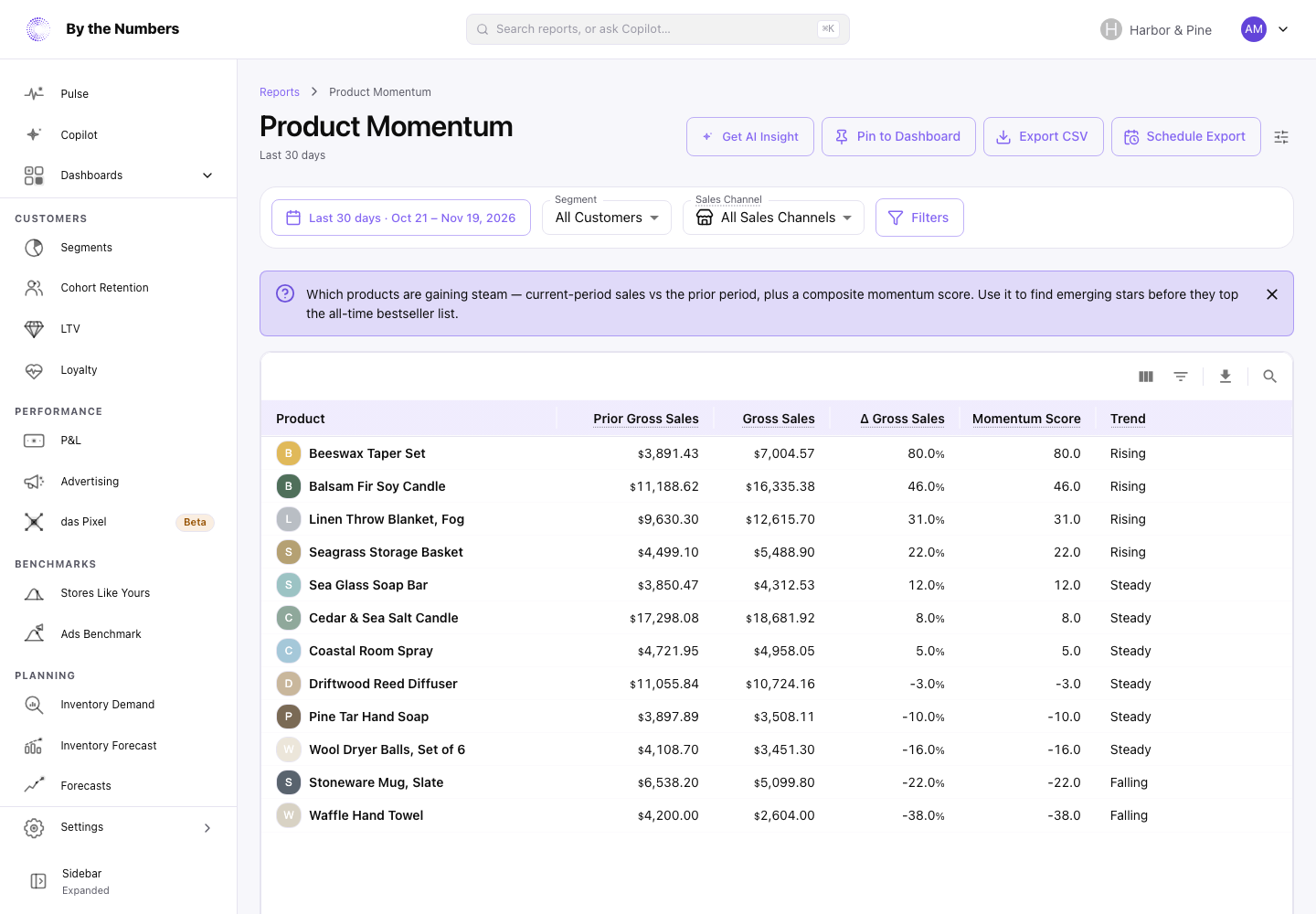The image size is (1316, 914).
Task: Open Copilot in the sidebar
Action: point(119,135)
